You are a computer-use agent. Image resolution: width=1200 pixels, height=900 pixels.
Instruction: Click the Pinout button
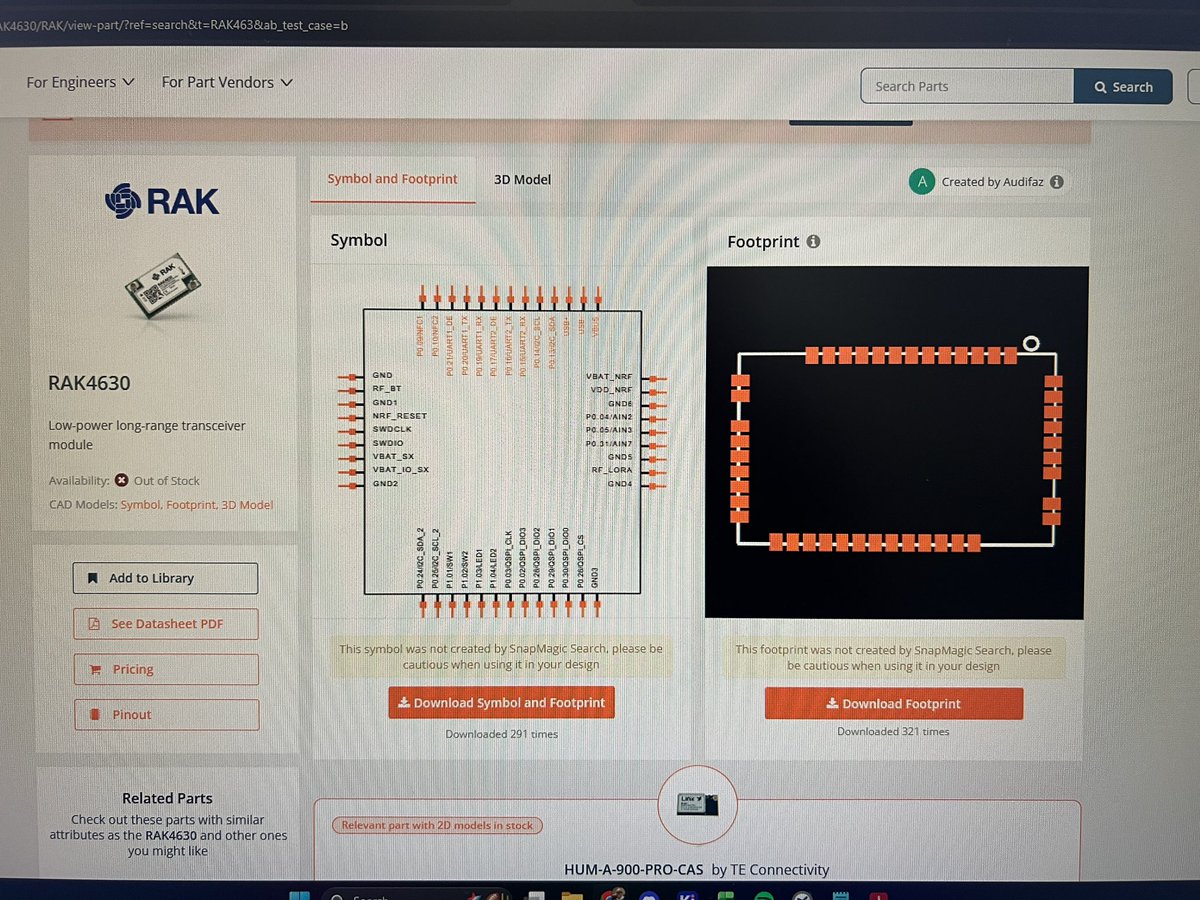point(166,715)
